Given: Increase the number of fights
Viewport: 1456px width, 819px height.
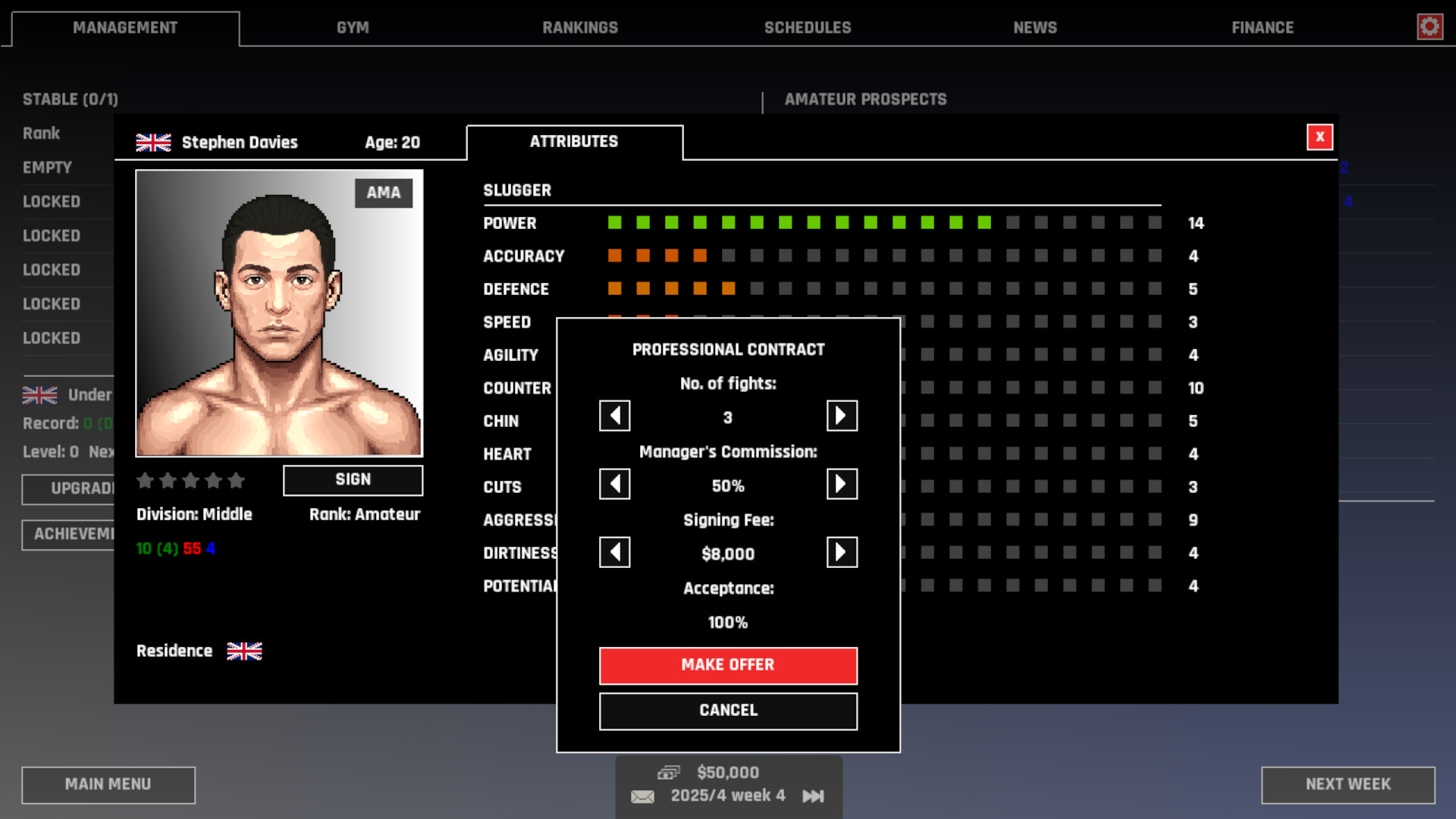Looking at the screenshot, I should pos(842,416).
